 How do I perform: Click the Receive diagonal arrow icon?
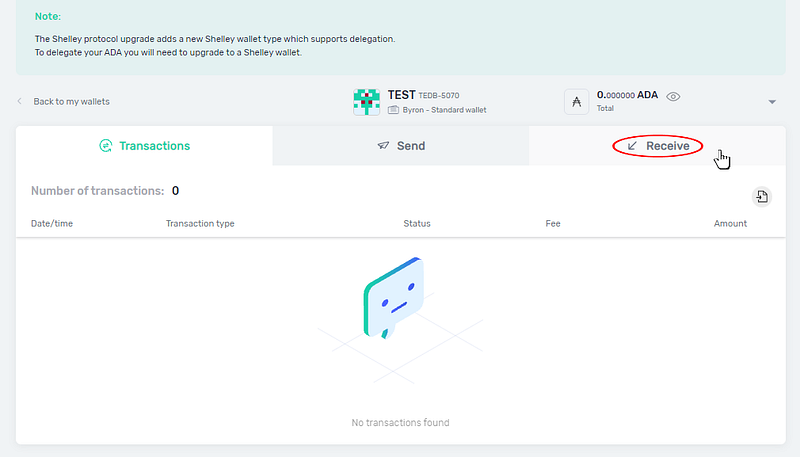[632, 146]
